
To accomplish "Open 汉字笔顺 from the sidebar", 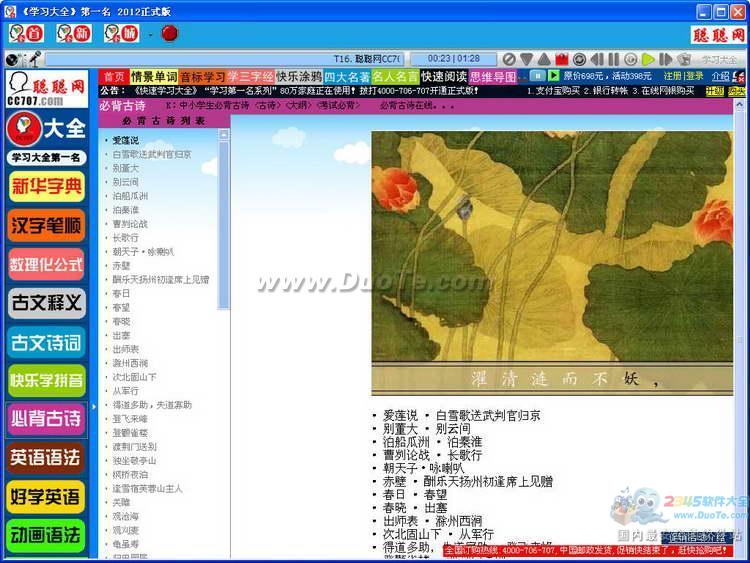I will point(46,225).
